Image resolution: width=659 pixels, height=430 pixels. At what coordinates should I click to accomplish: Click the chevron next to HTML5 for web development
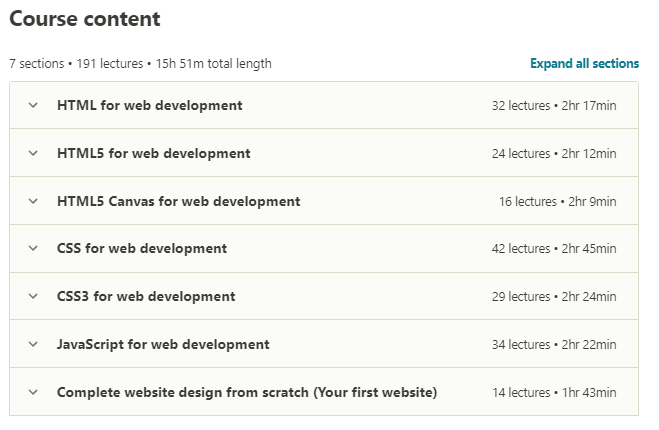33,153
